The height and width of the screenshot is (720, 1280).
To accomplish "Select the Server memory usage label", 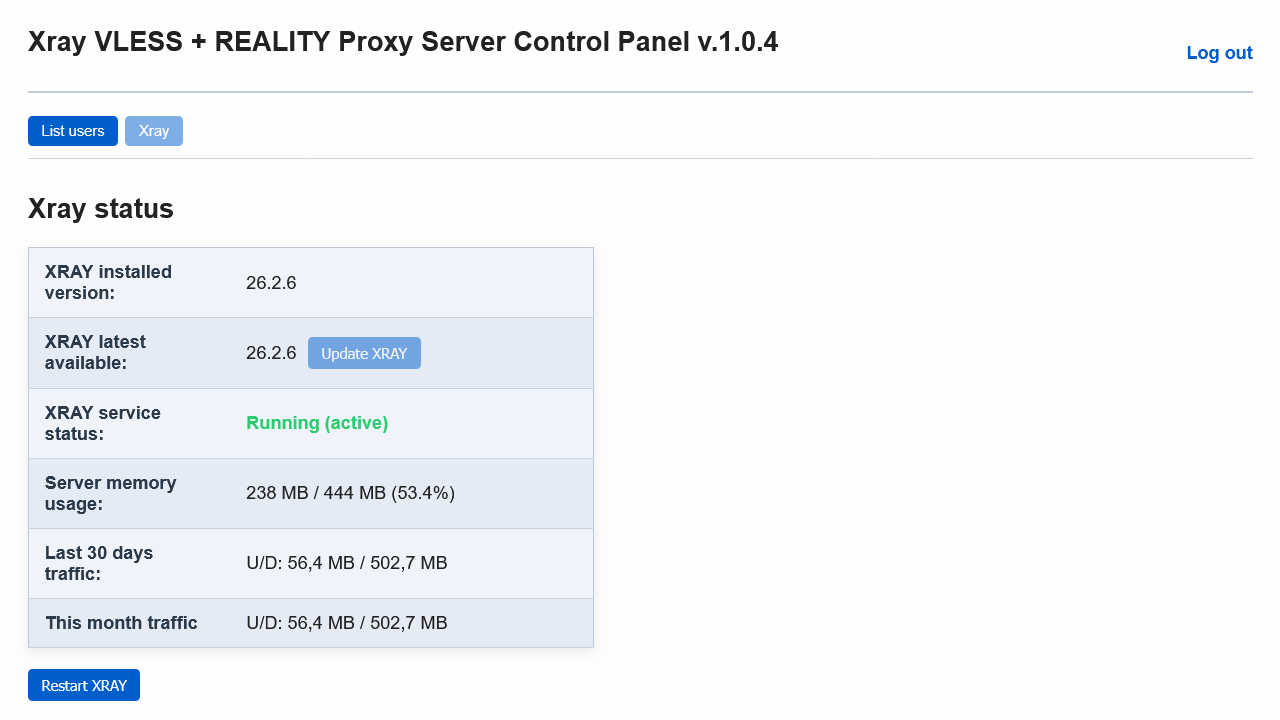I will tap(110, 493).
